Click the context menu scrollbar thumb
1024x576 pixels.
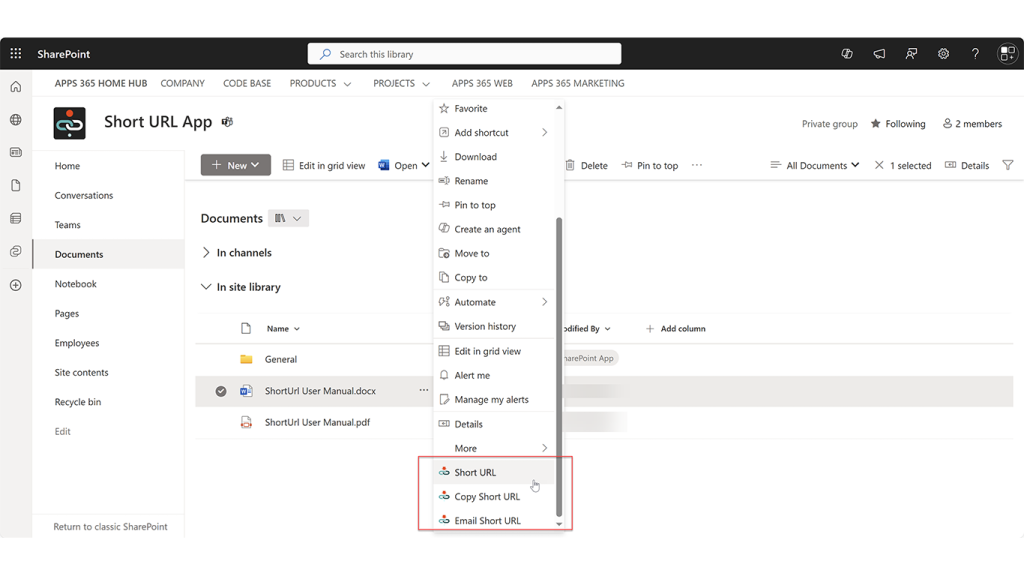[x=559, y=366]
